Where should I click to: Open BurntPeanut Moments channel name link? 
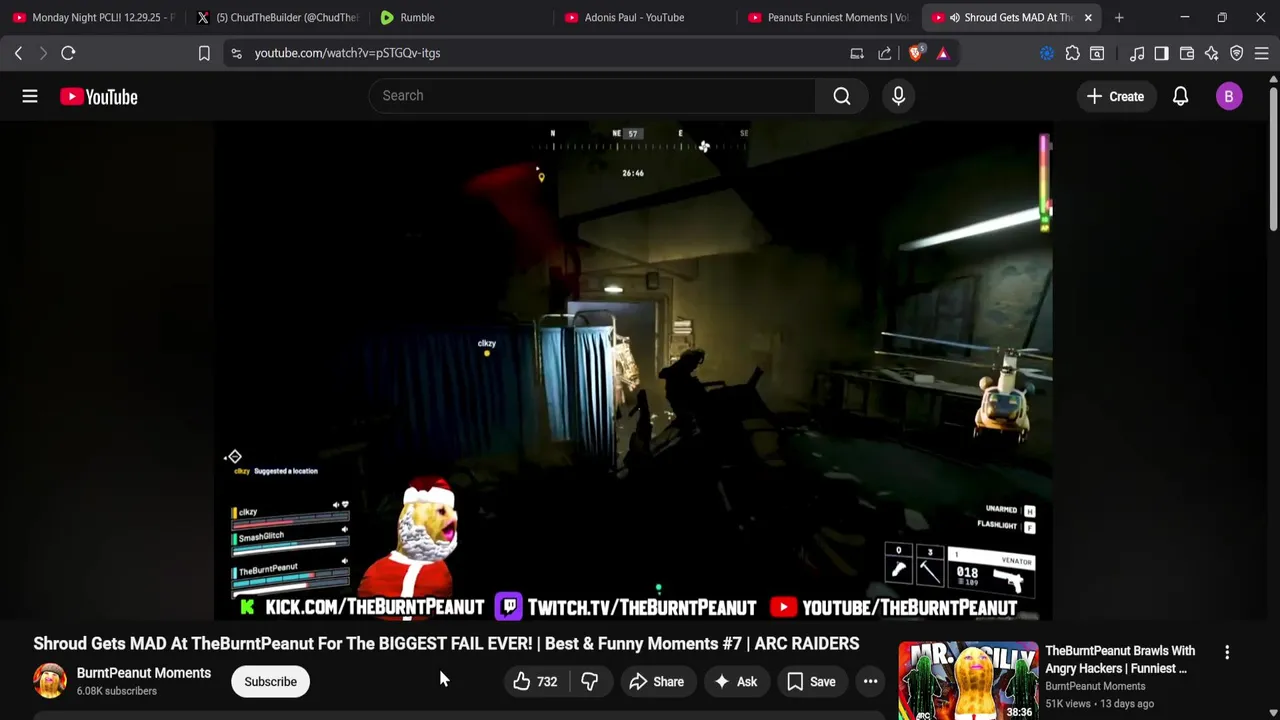coord(144,673)
